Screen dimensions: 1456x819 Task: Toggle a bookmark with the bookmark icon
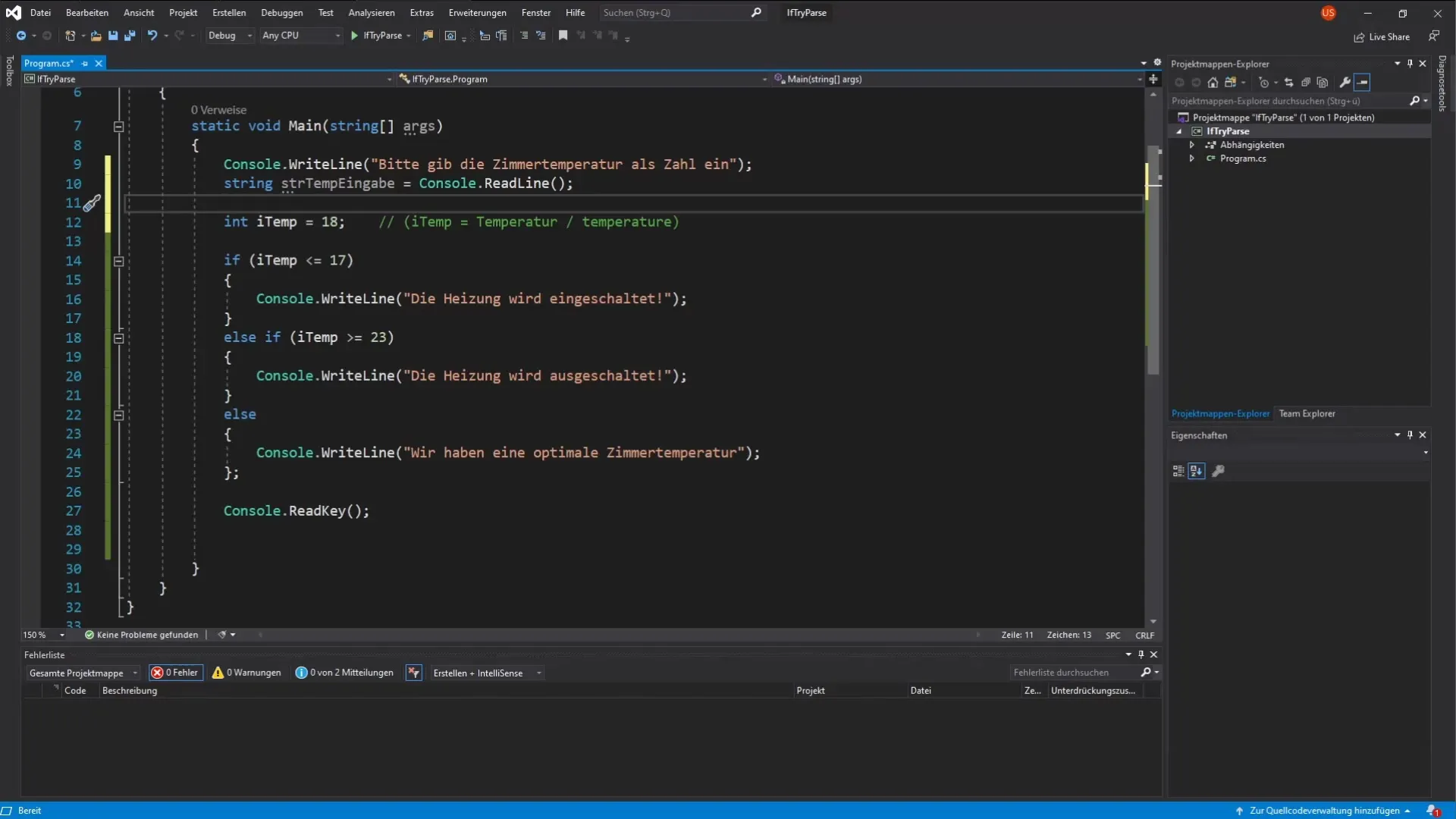563,36
